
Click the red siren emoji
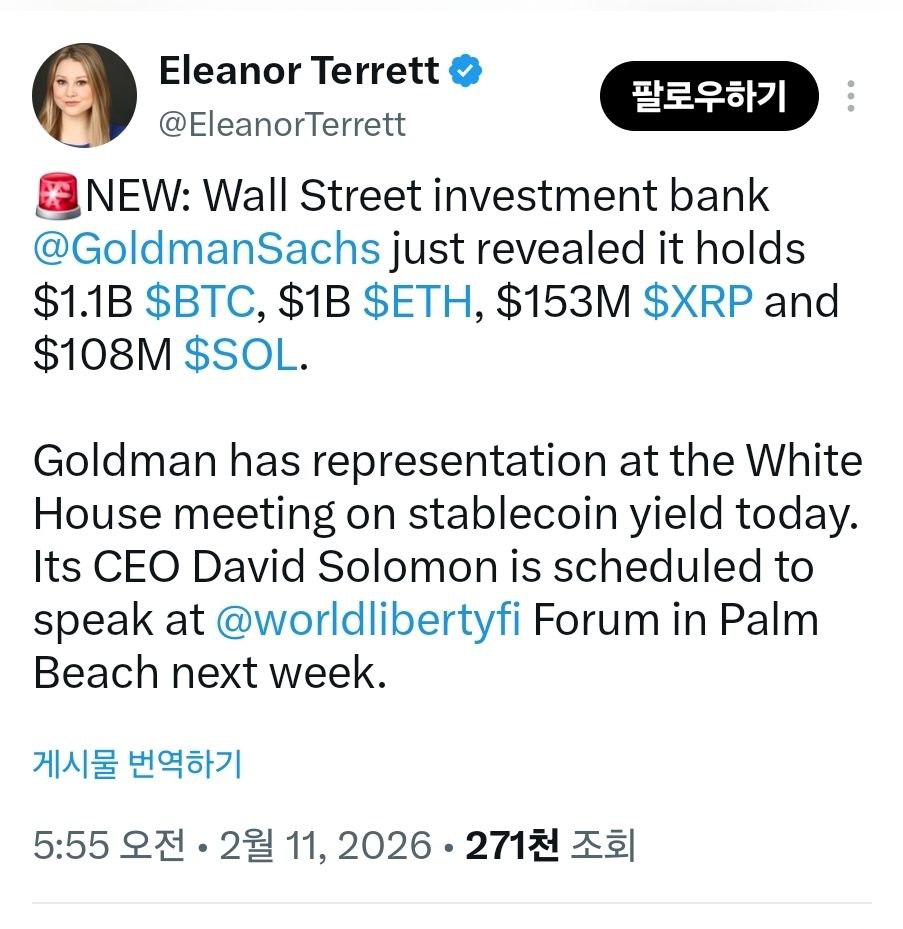tap(58, 196)
